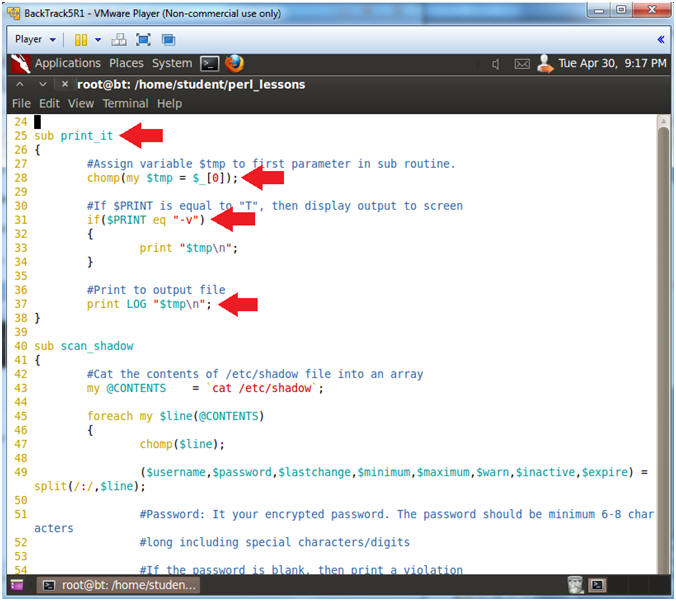The image size is (676, 601).
Task: Click the terminal window up arrow button
Action: click(20, 85)
